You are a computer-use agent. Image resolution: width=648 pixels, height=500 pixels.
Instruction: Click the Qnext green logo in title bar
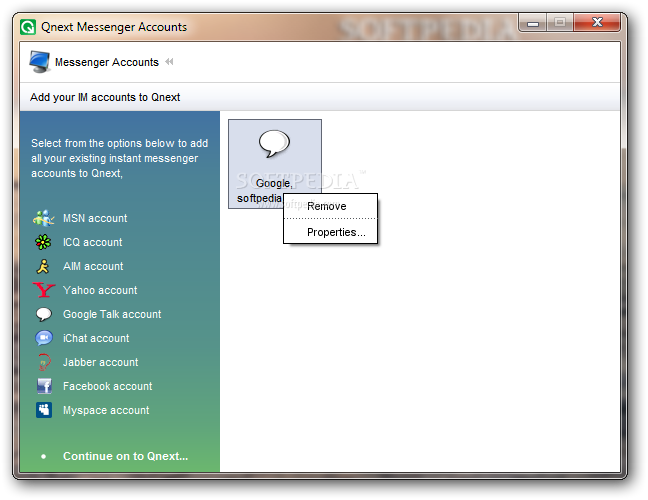pyautogui.click(x=28, y=27)
